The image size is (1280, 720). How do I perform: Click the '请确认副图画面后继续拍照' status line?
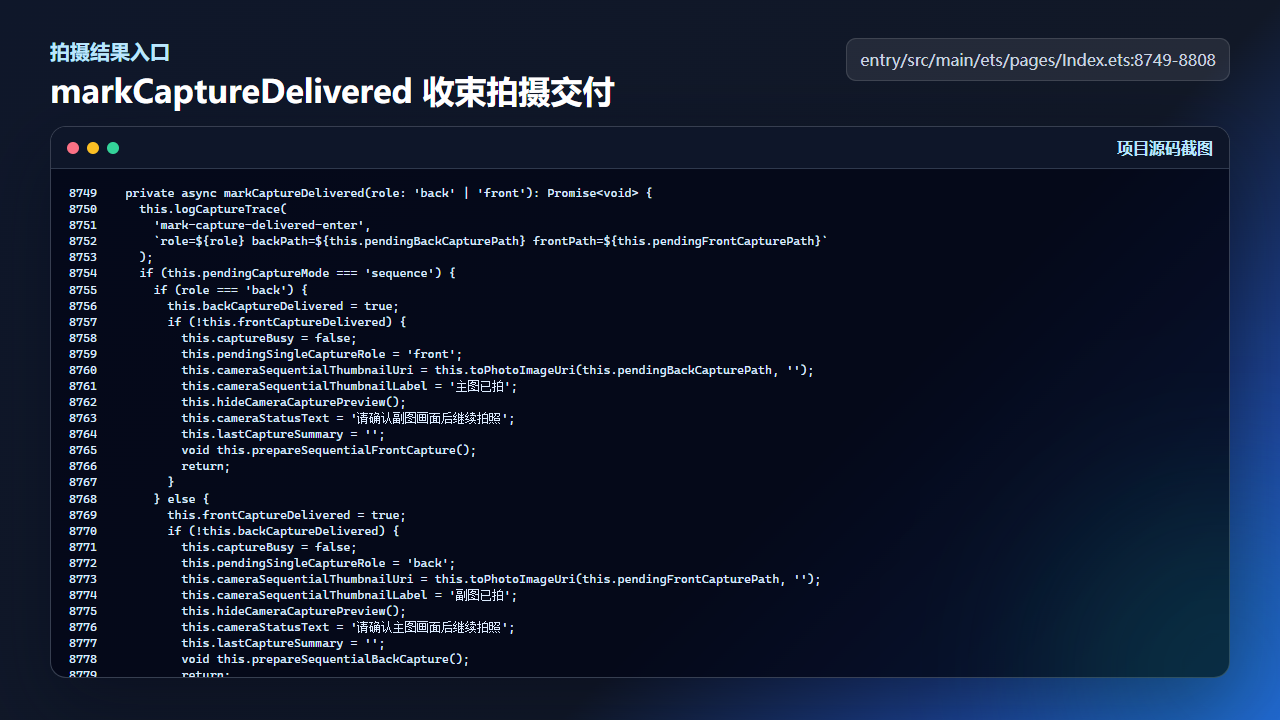pyautogui.click(x=348, y=418)
